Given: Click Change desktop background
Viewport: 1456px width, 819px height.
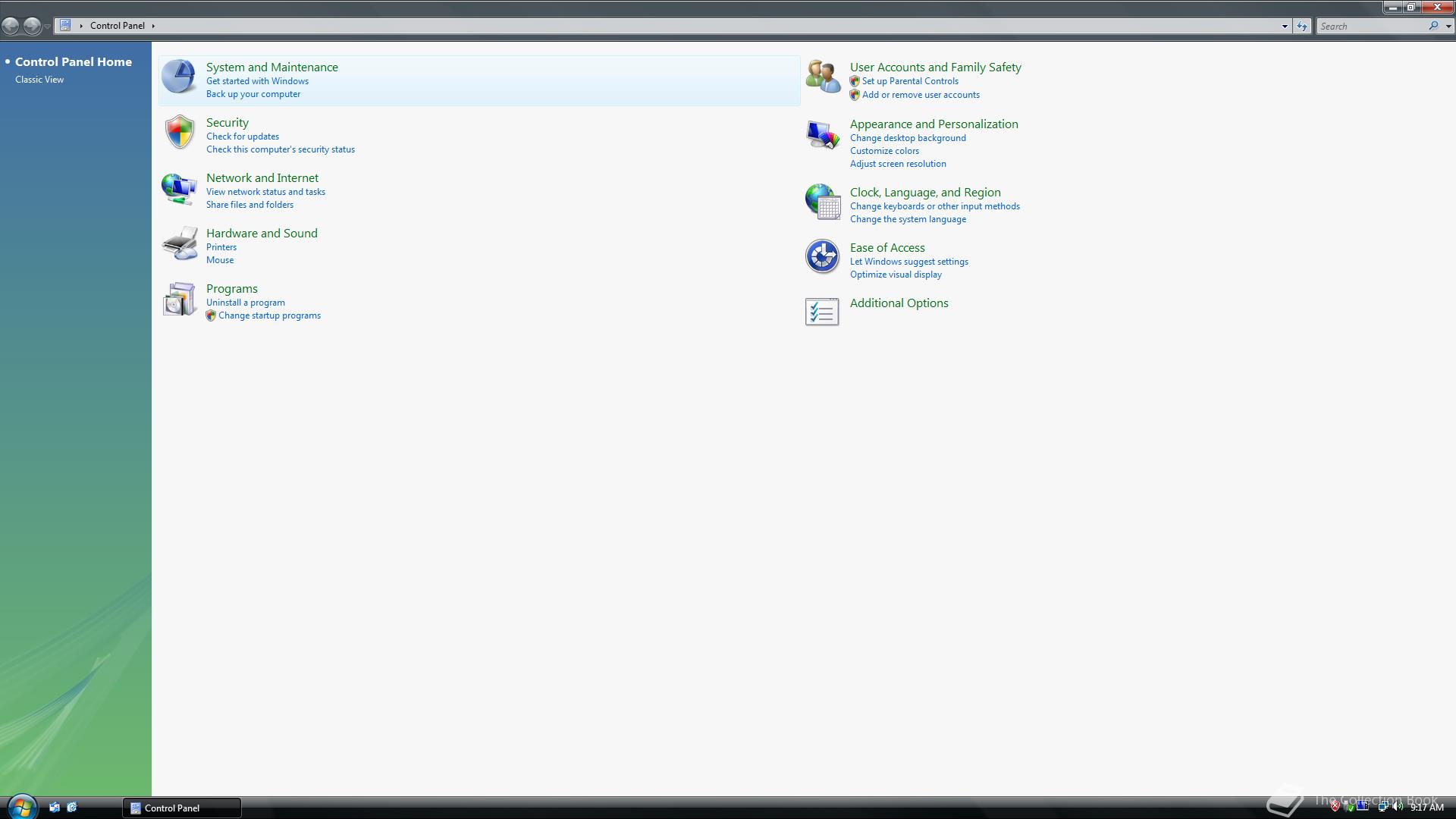Looking at the screenshot, I should click(x=908, y=138).
